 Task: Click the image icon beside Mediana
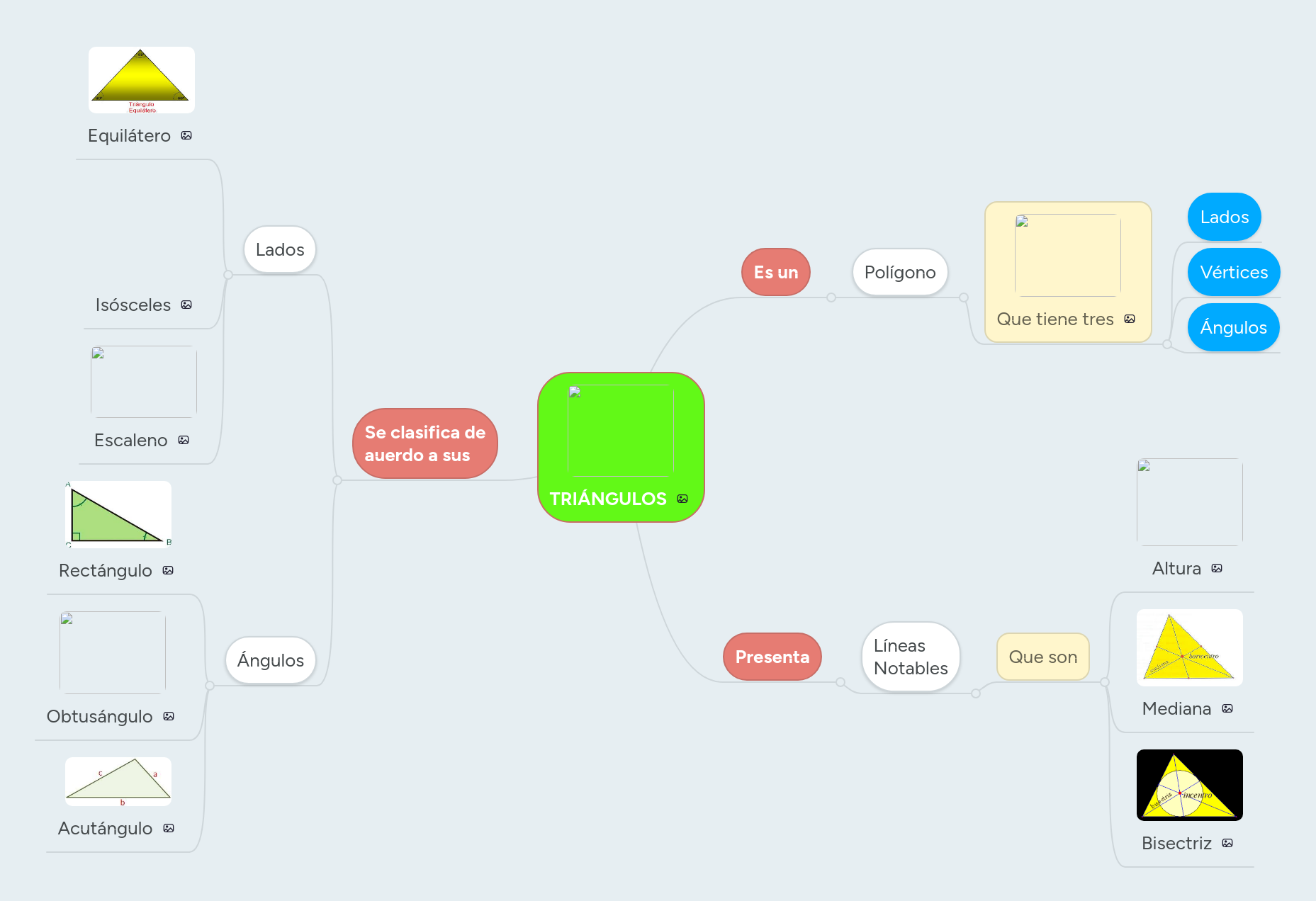pos(1227,708)
